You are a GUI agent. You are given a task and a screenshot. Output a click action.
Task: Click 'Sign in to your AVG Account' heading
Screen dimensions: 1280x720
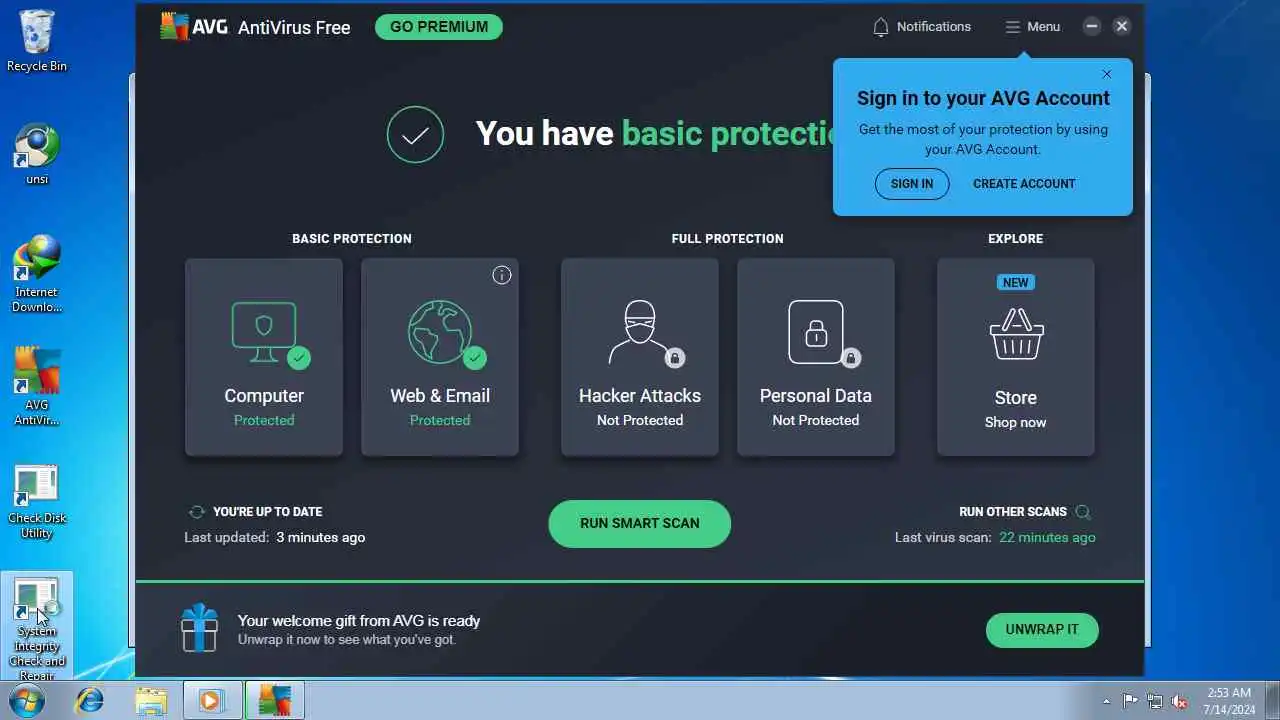tap(983, 98)
